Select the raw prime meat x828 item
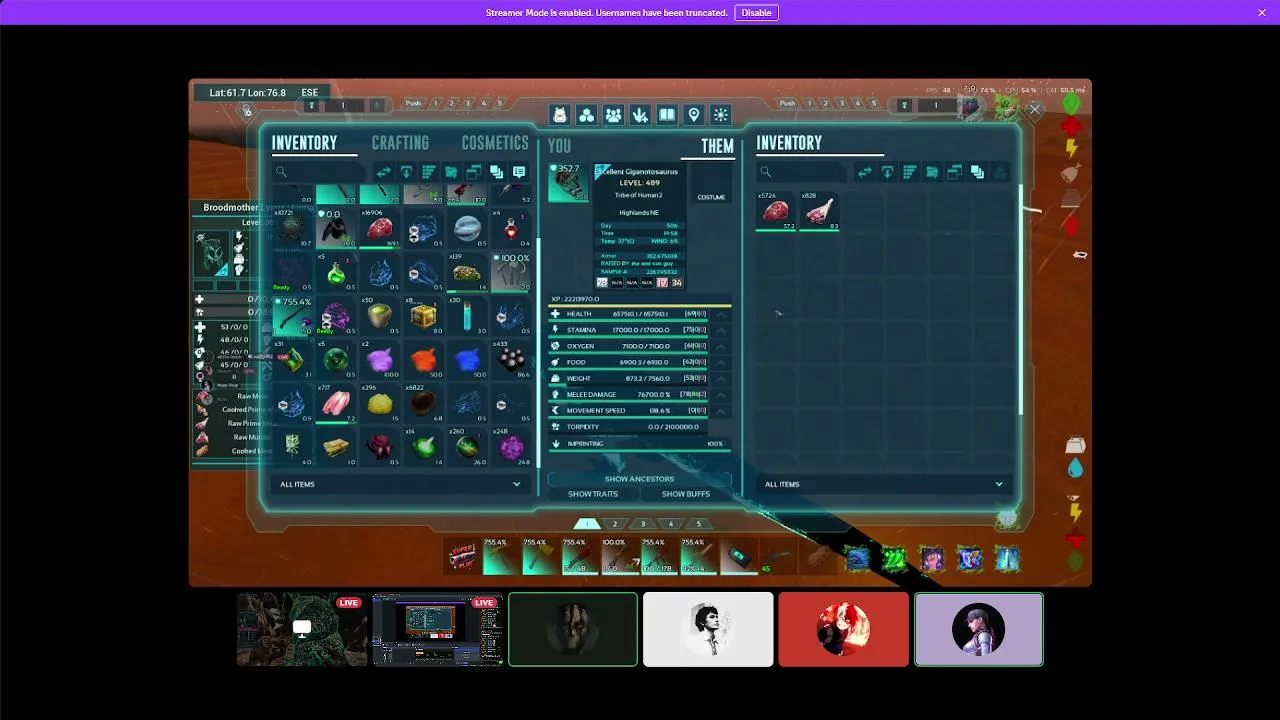This screenshot has width=1280, height=720. (820, 211)
